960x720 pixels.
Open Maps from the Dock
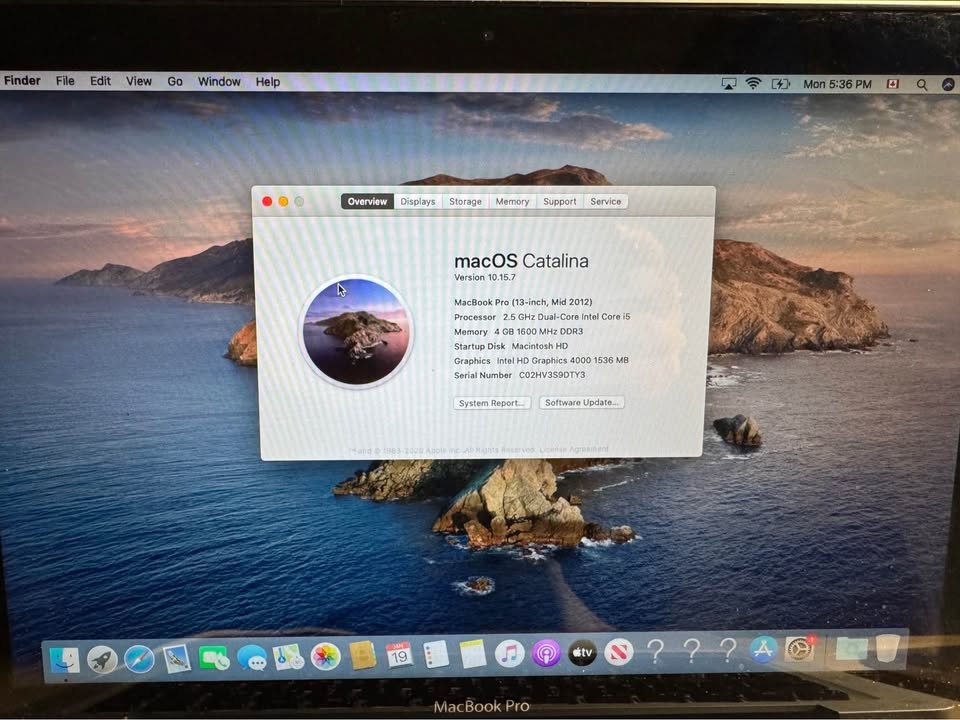pos(288,657)
